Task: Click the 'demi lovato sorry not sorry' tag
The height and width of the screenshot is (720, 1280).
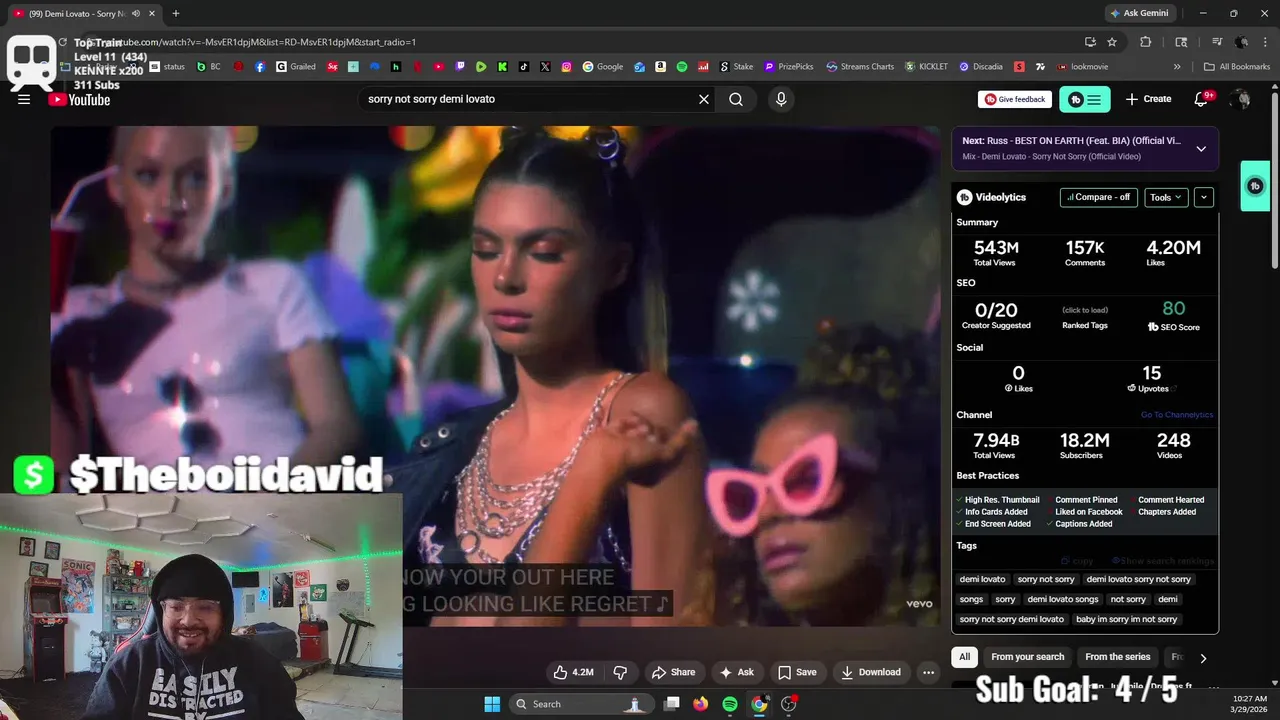Action: (x=1138, y=579)
